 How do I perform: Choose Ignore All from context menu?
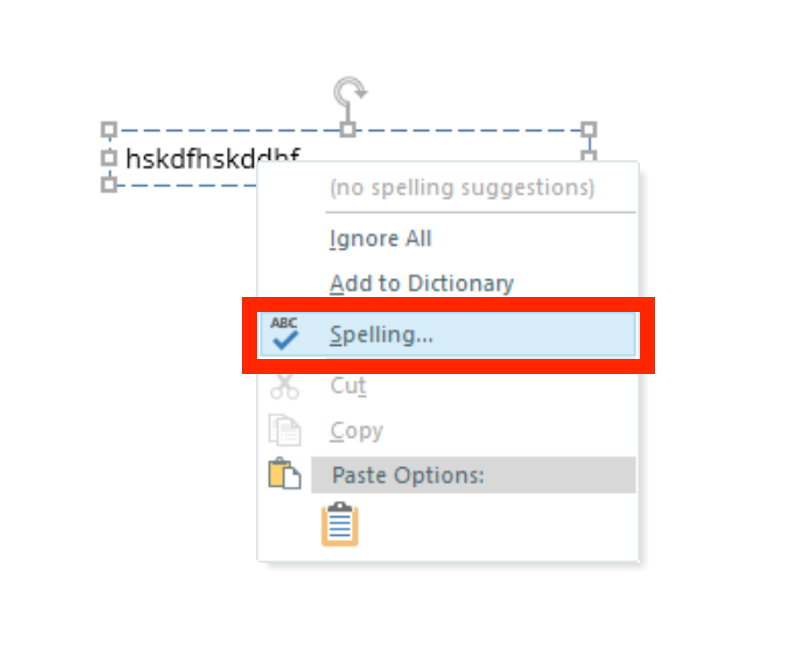[x=381, y=239]
